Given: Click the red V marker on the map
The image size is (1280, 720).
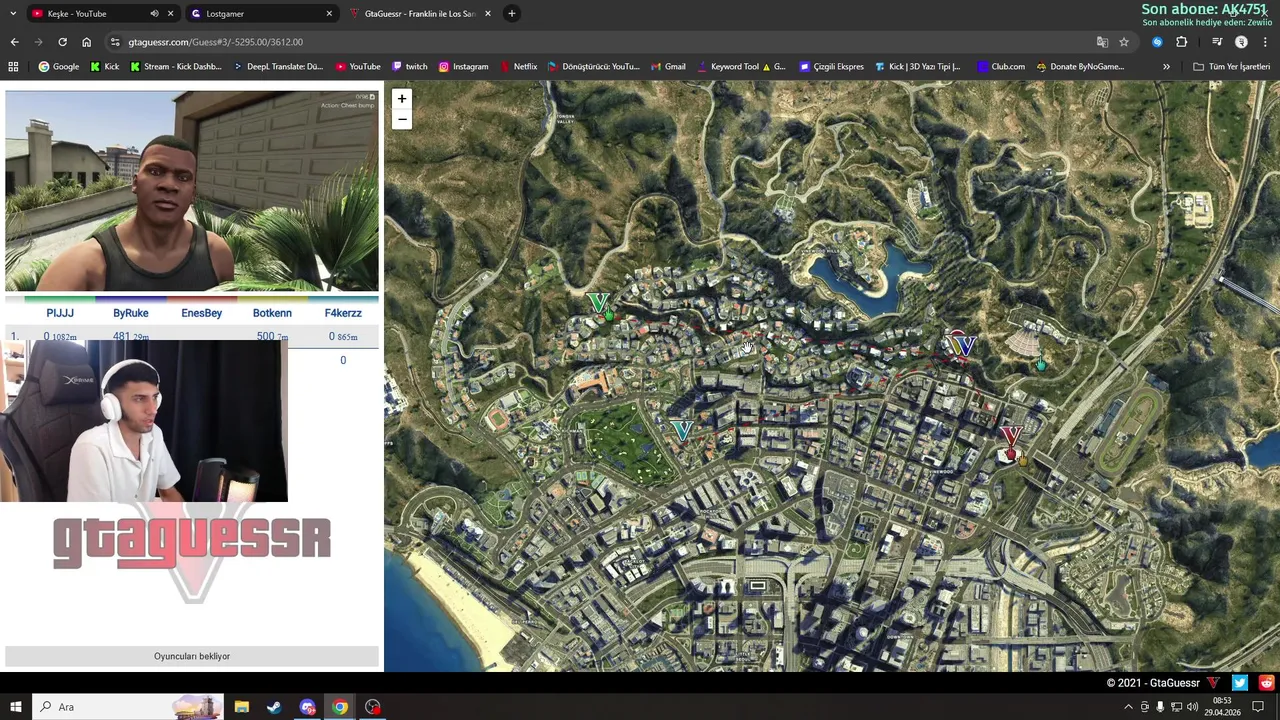Looking at the screenshot, I should pos(1011,437).
